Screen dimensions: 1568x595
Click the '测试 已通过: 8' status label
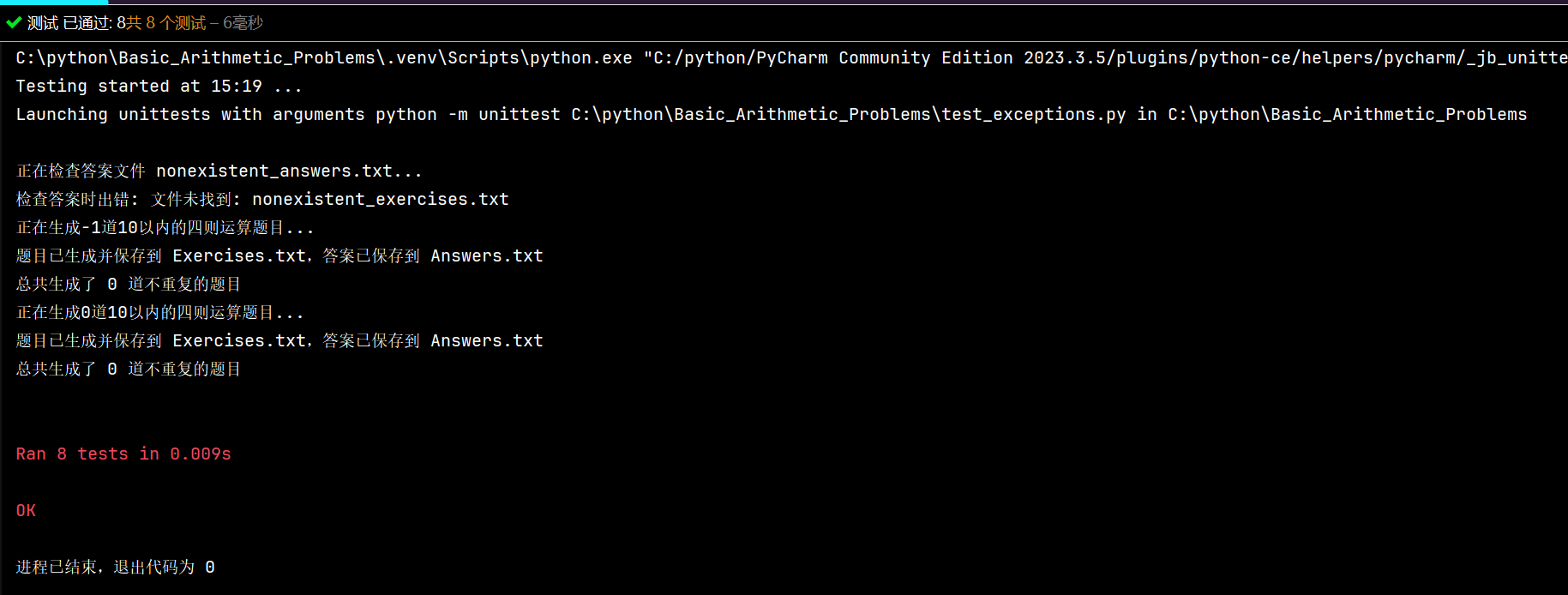point(76,23)
